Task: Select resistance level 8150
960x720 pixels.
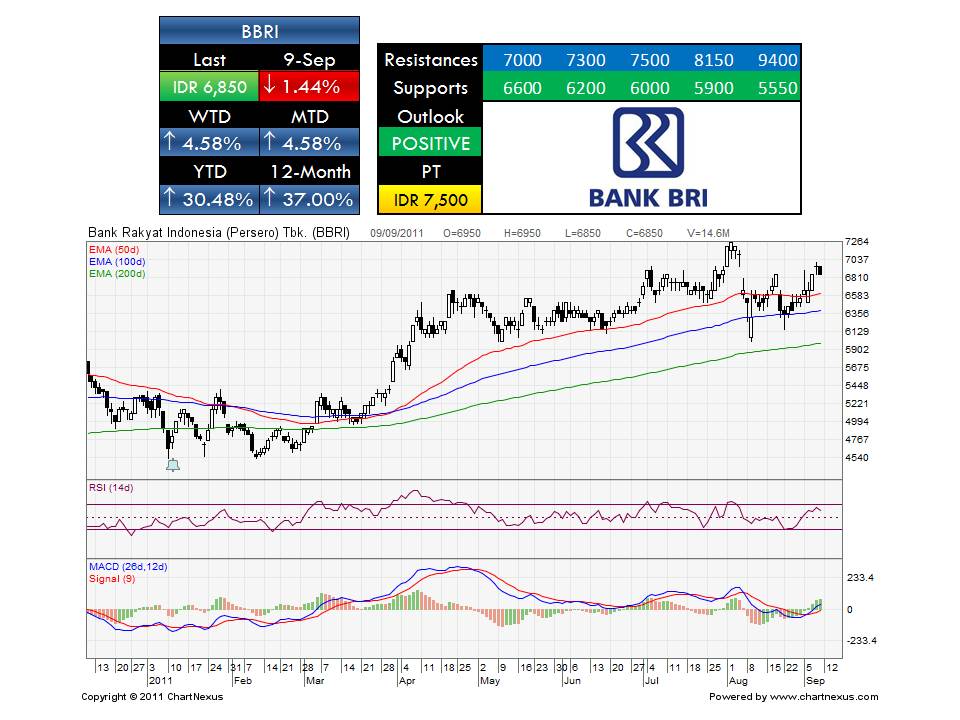Action: pyautogui.click(x=713, y=60)
